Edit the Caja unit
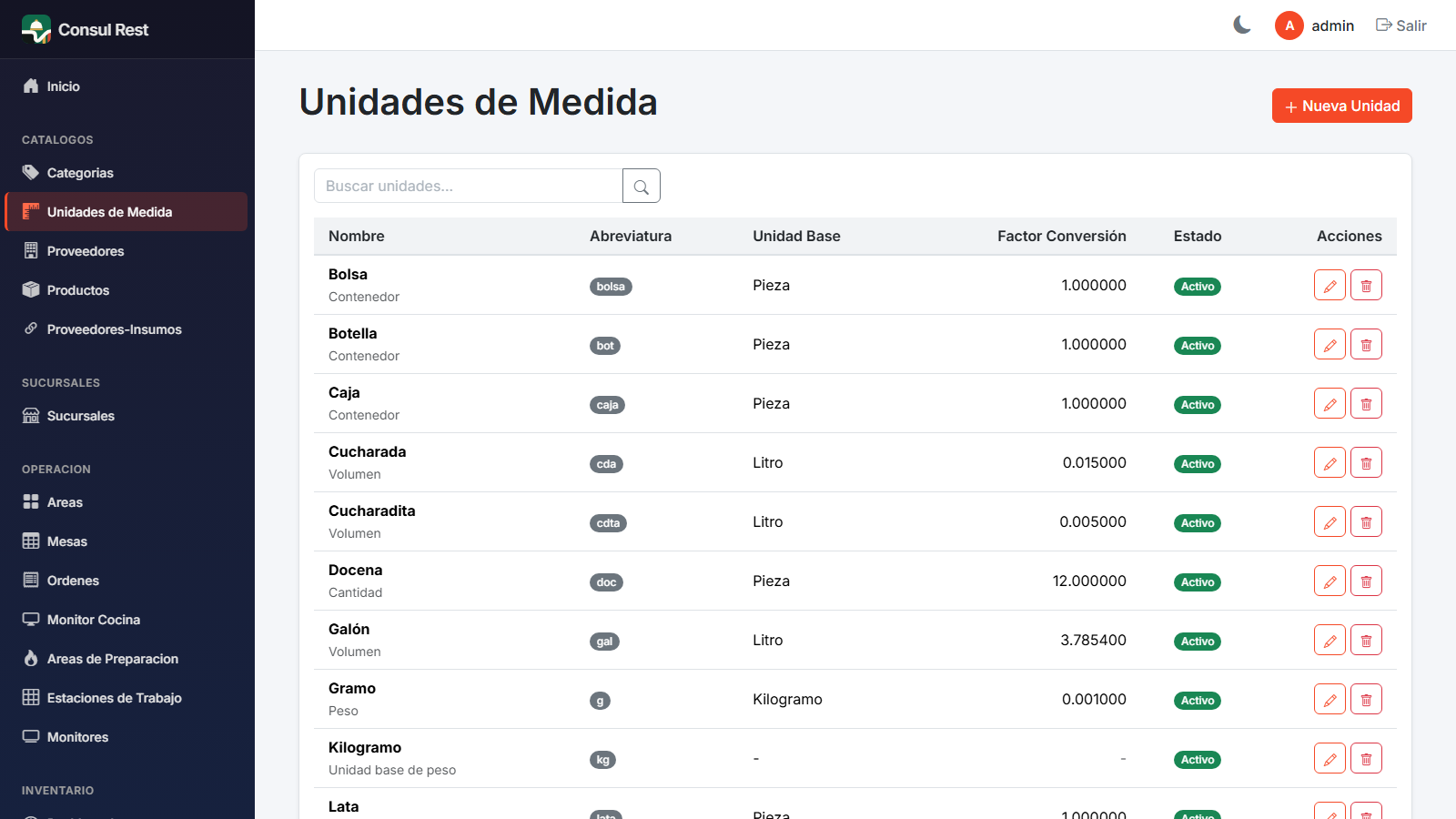Viewport: 1456px width, 819px height. pos(1330,404)
